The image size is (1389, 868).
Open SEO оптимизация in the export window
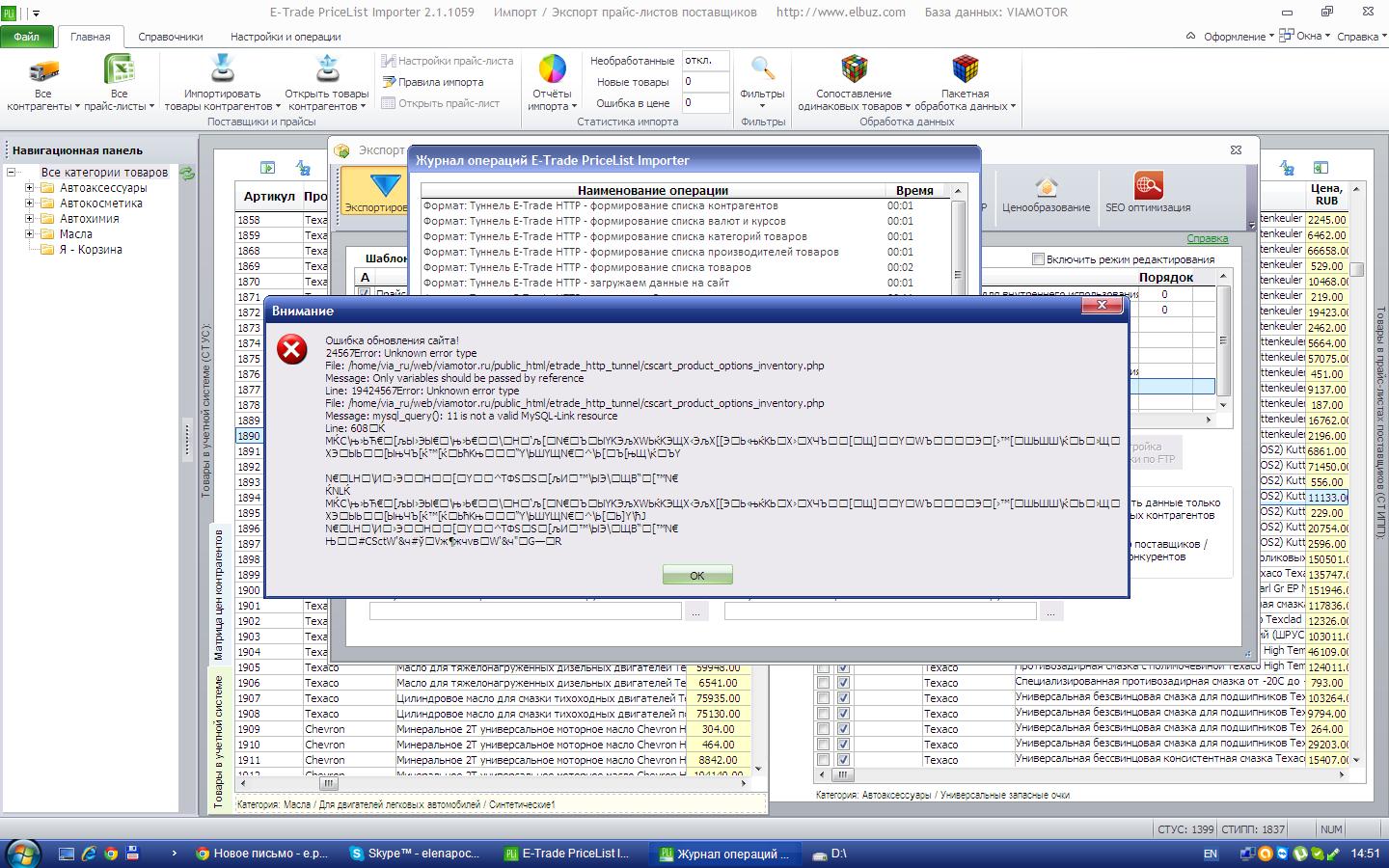point(1148,193)
